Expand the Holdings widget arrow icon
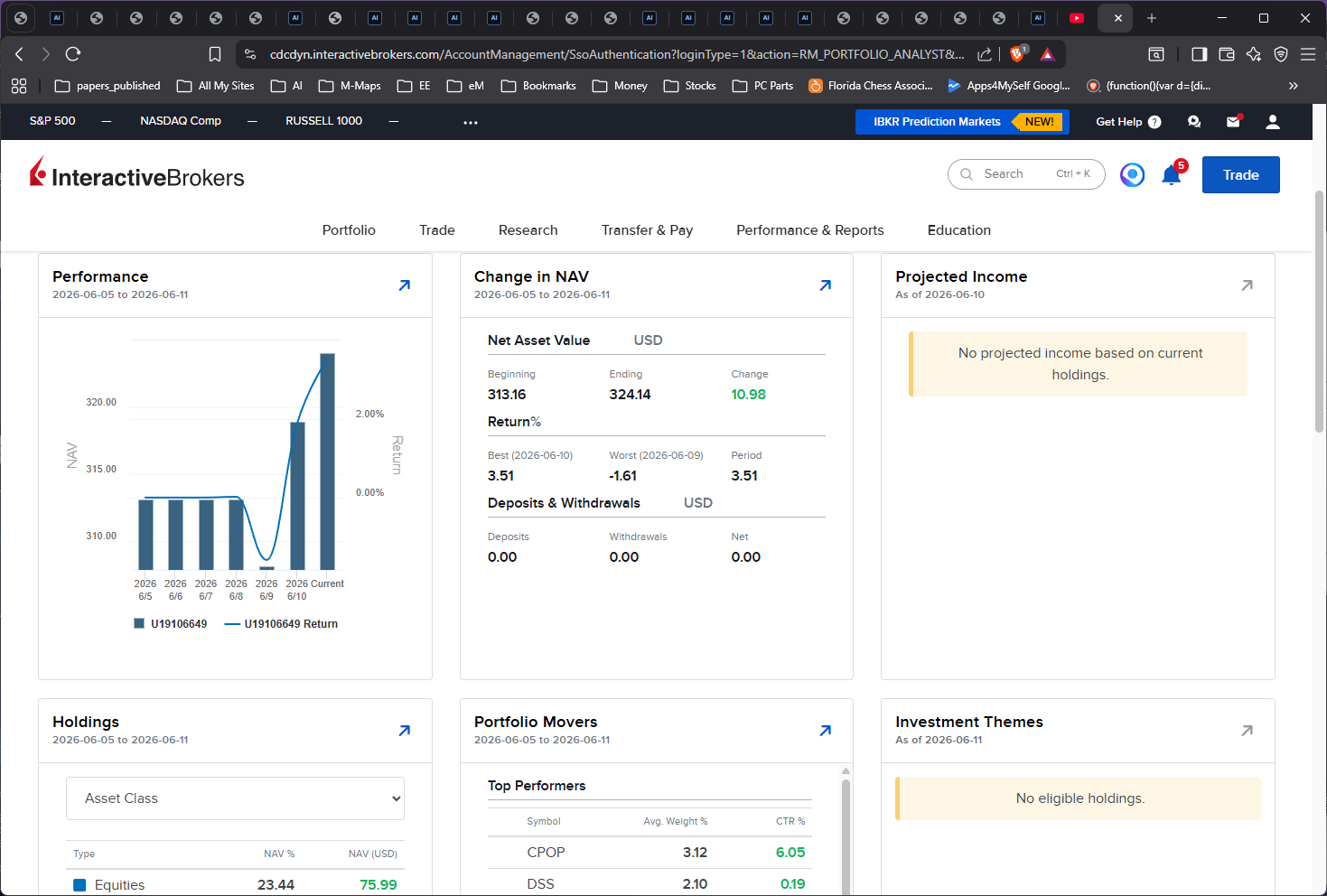Viewport: 1327px width, 896px height. 405,731
